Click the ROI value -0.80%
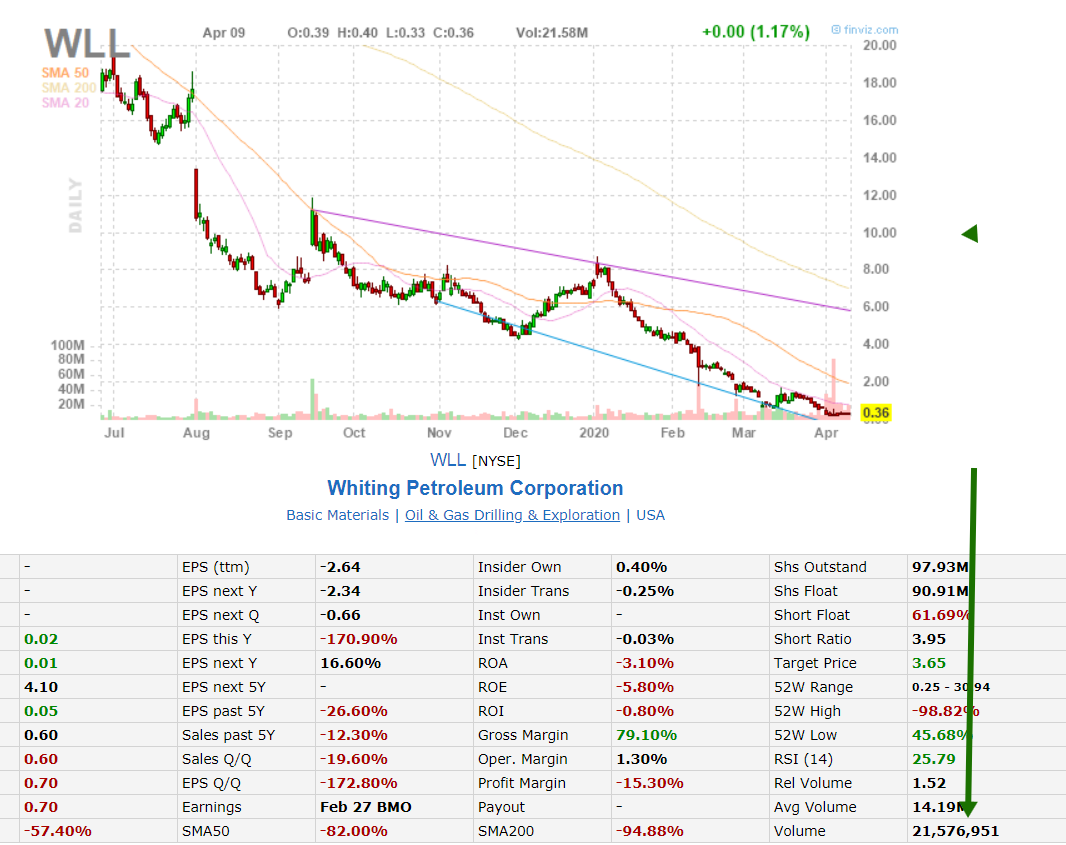The height and width of the screenshot is (845, 1066). tap(645, 711)
